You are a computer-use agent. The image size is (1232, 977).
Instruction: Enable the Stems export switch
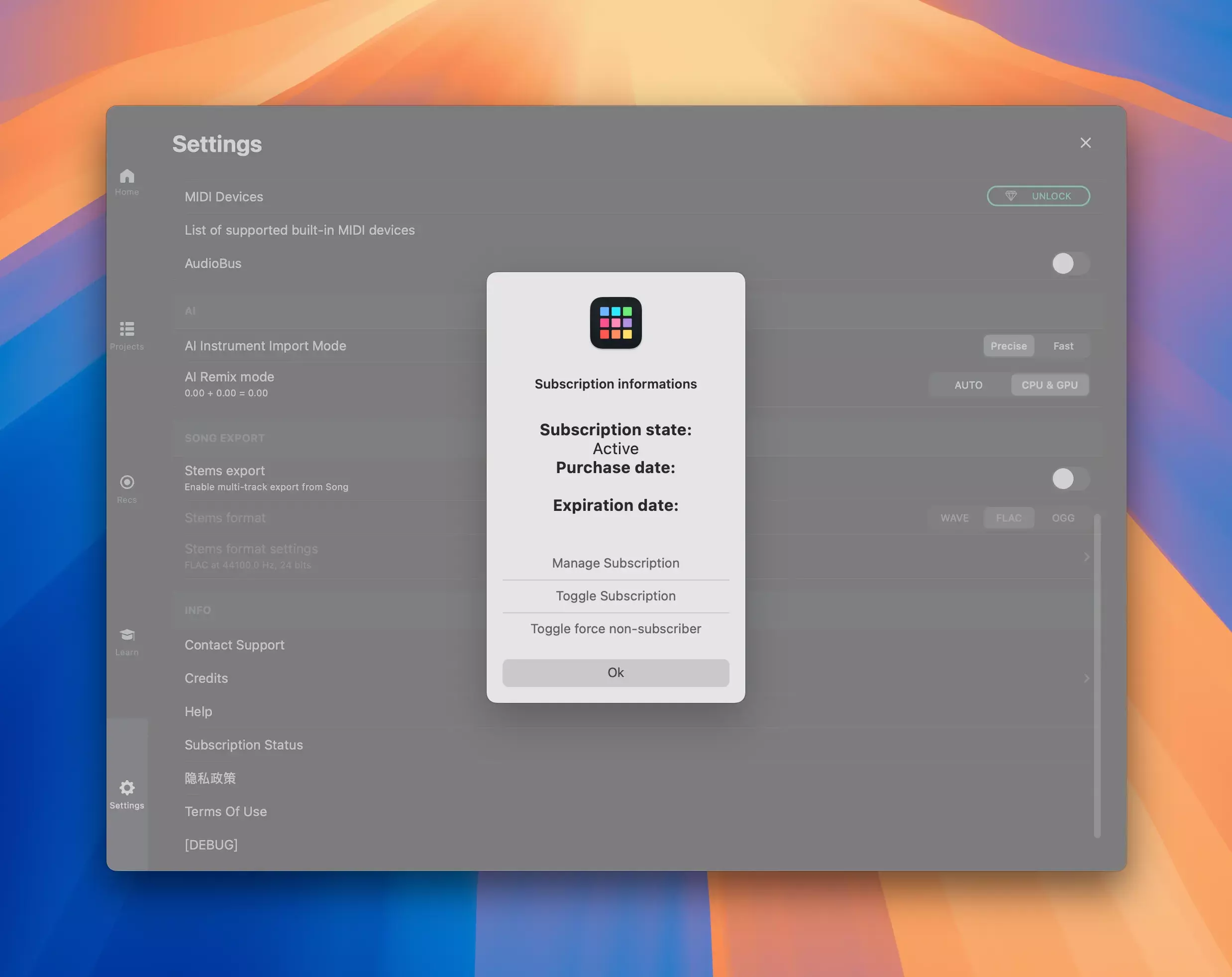pos(1070,479)
